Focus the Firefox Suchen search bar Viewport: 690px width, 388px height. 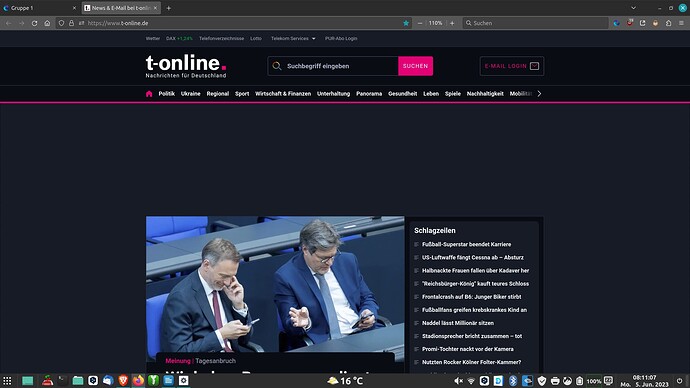[x=536, y=23]
